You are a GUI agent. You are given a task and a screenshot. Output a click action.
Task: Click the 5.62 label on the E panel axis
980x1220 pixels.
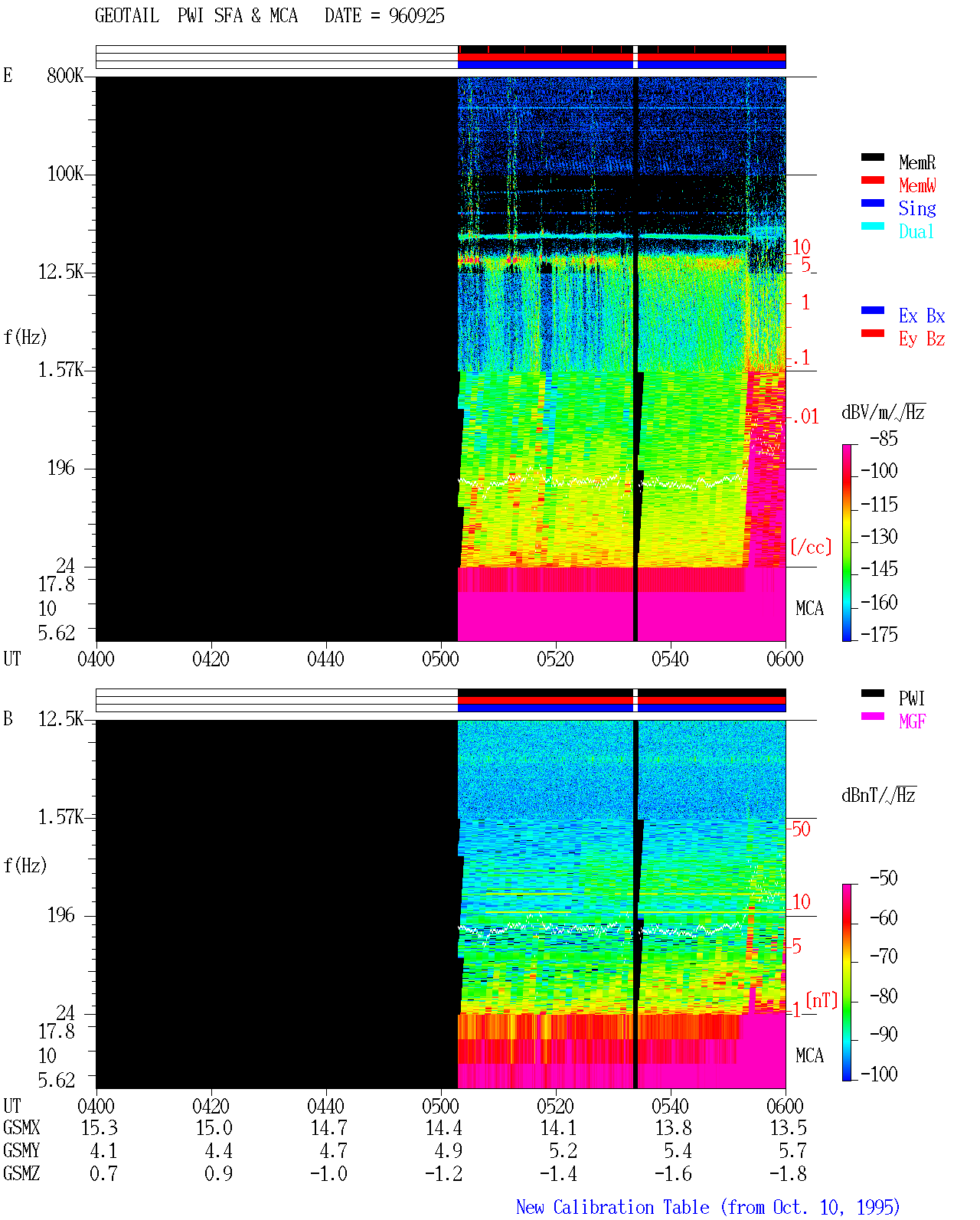[x=57, y=633]
